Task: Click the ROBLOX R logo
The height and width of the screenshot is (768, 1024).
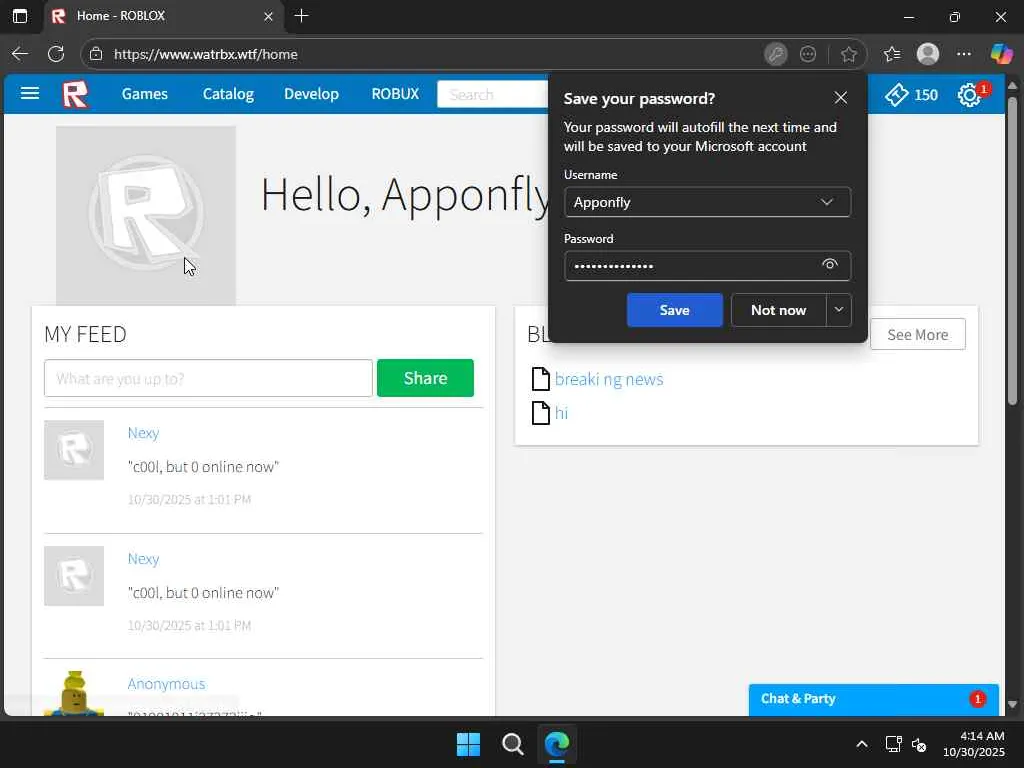Action: (75, 94)
